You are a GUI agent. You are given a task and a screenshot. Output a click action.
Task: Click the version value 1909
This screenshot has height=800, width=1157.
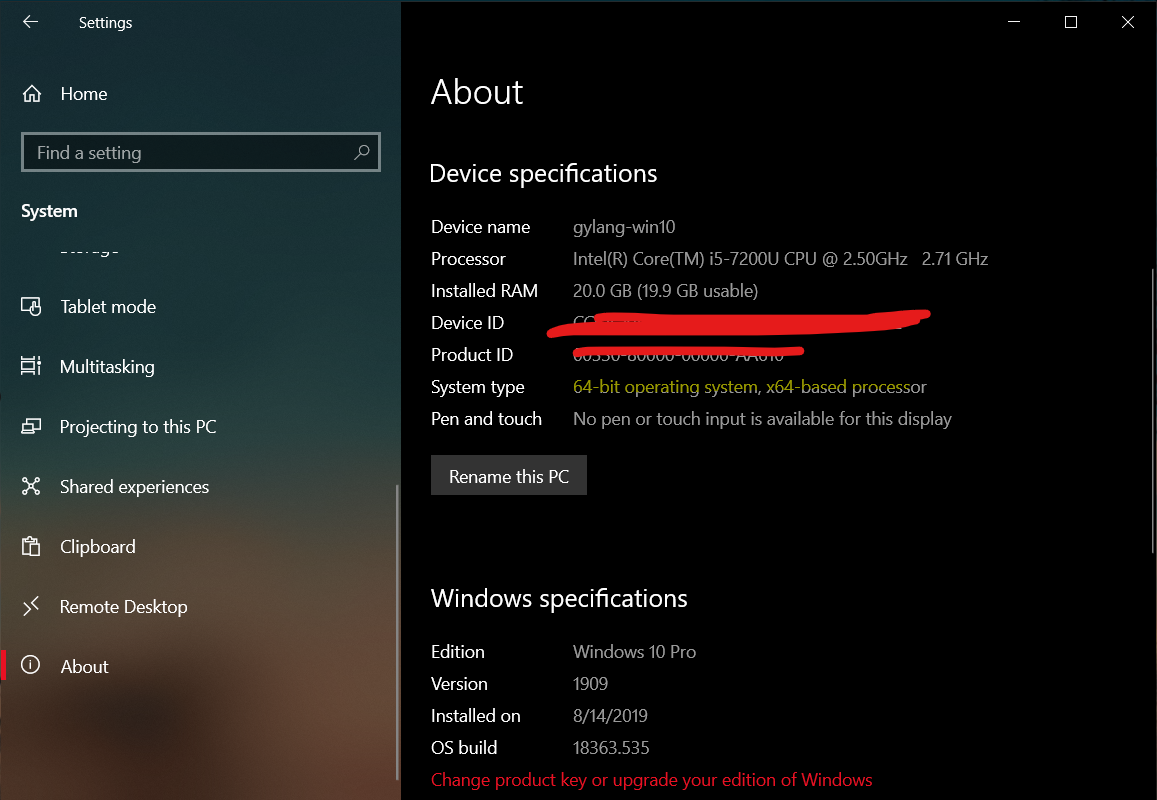click(590, 683)
